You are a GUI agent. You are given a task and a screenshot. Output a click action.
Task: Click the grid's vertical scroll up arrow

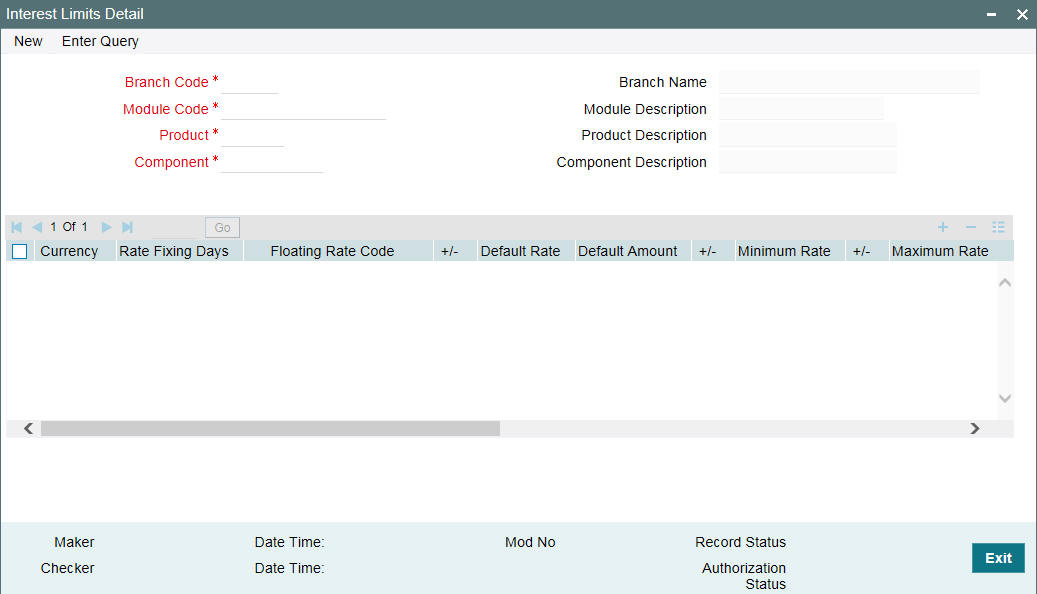1005,282
